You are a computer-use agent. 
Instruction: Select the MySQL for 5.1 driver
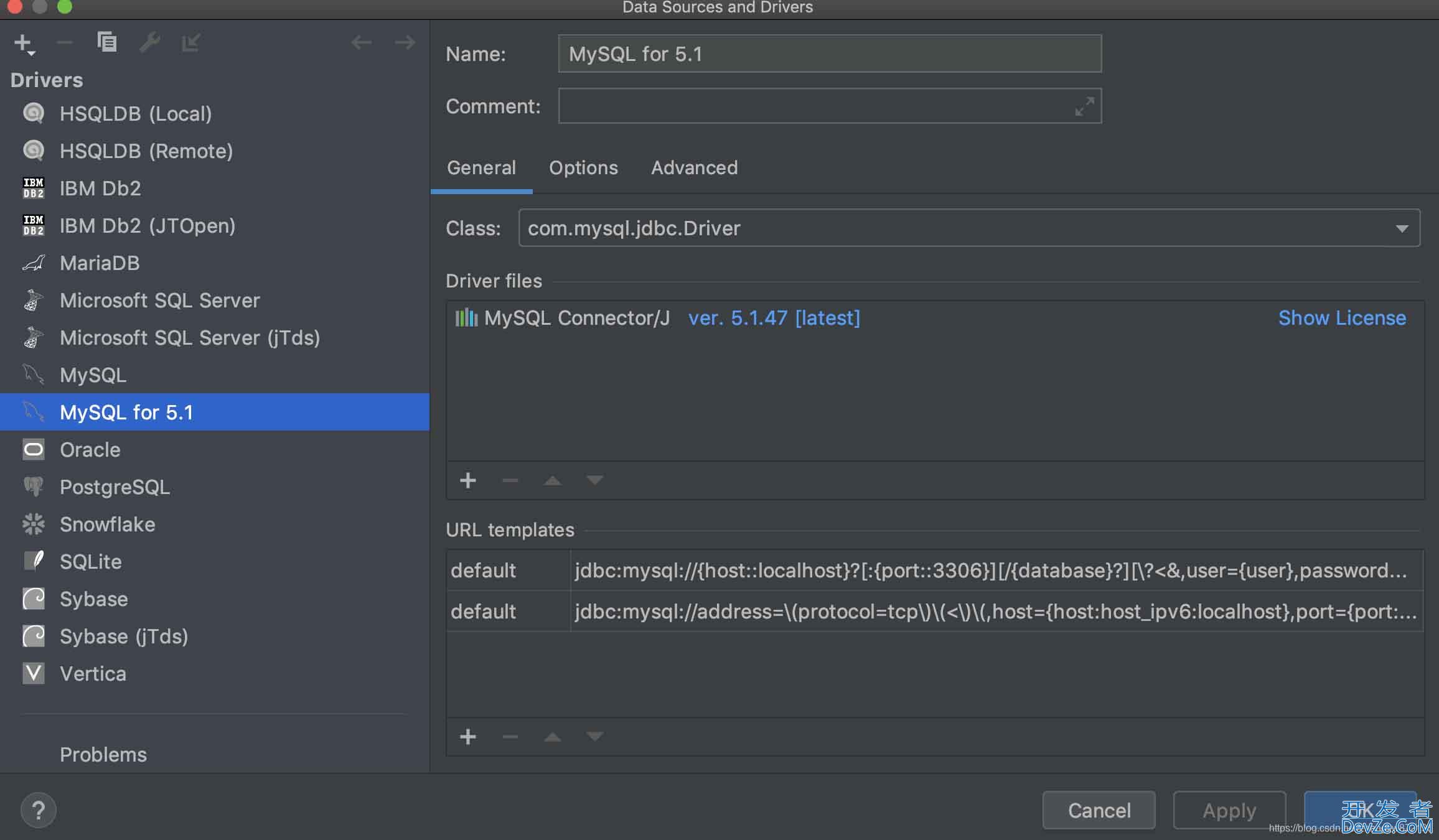(x=215, y=412)
